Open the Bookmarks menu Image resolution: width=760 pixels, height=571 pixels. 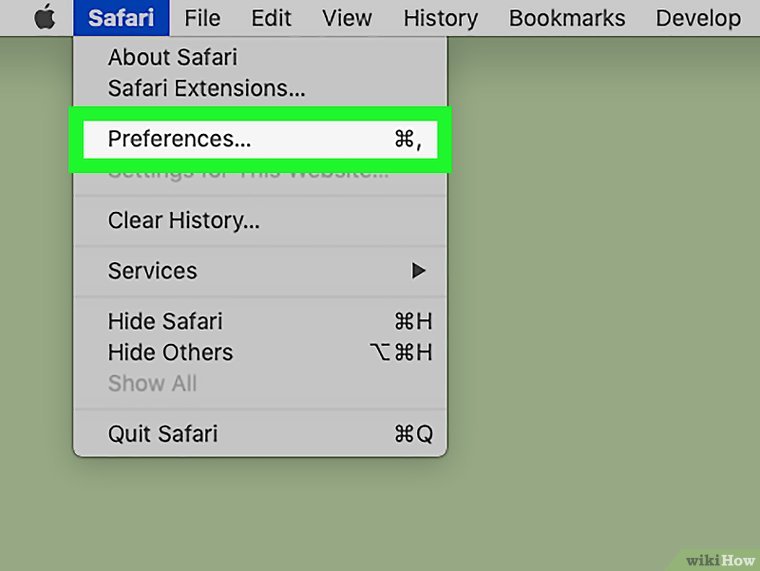coord(567,18)
